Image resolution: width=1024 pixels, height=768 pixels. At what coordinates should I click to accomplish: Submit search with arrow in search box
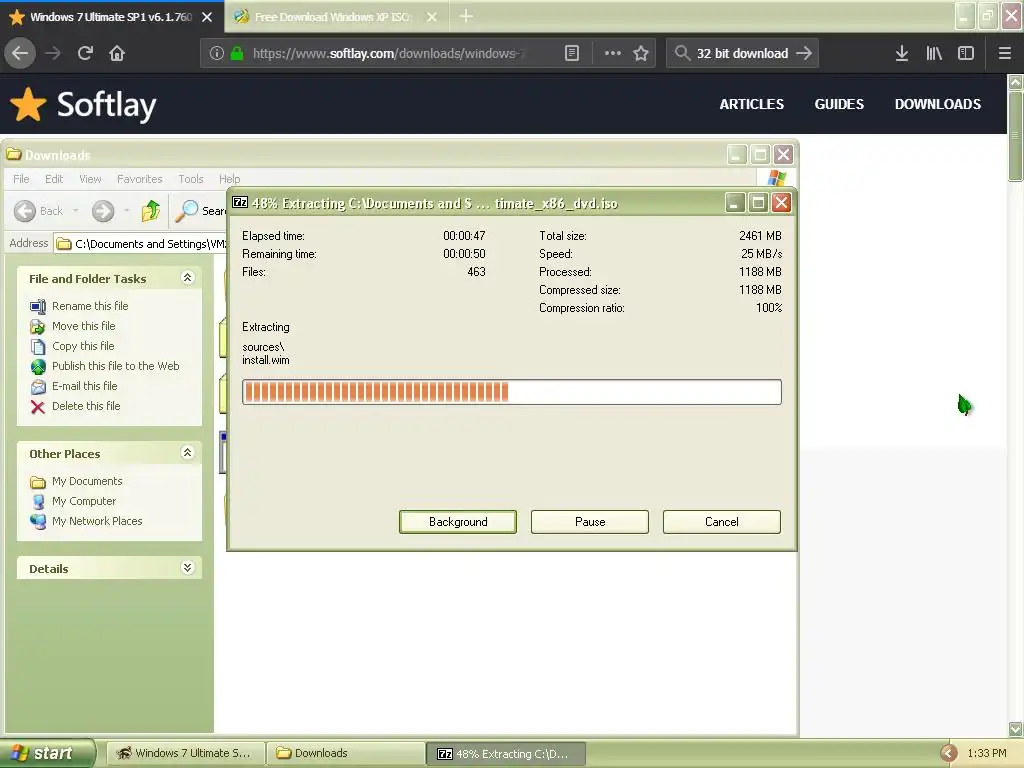point(804,53)
